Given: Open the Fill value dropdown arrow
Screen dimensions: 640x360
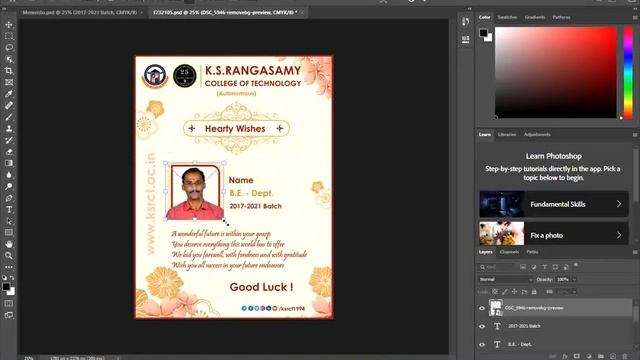Looking at the screenshot, I should click(x=574, y=292).
